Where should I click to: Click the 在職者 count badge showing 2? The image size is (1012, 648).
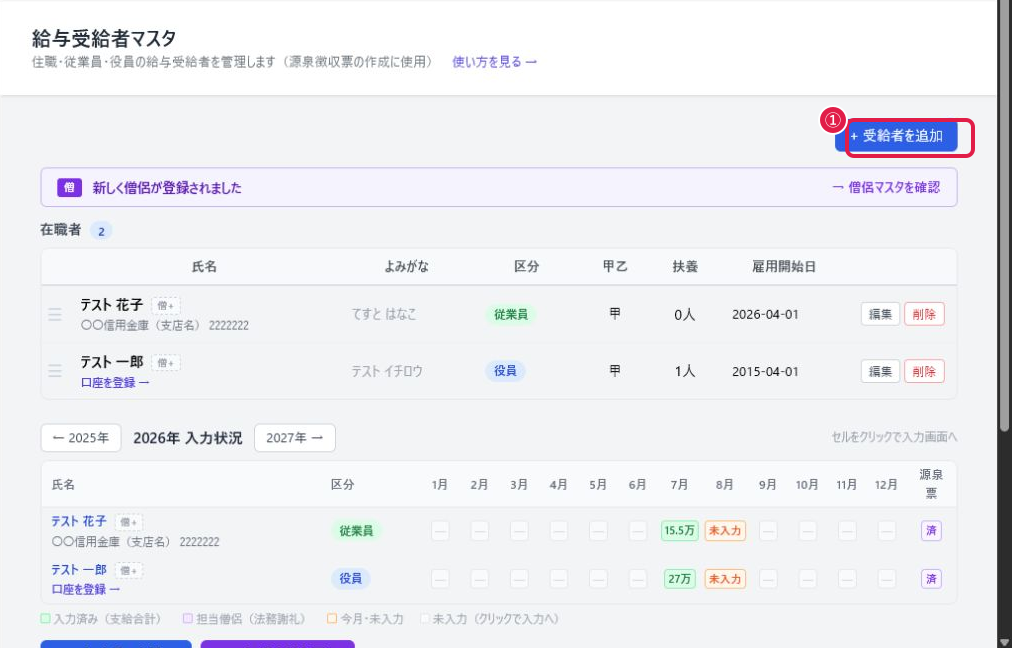[101, 231]
